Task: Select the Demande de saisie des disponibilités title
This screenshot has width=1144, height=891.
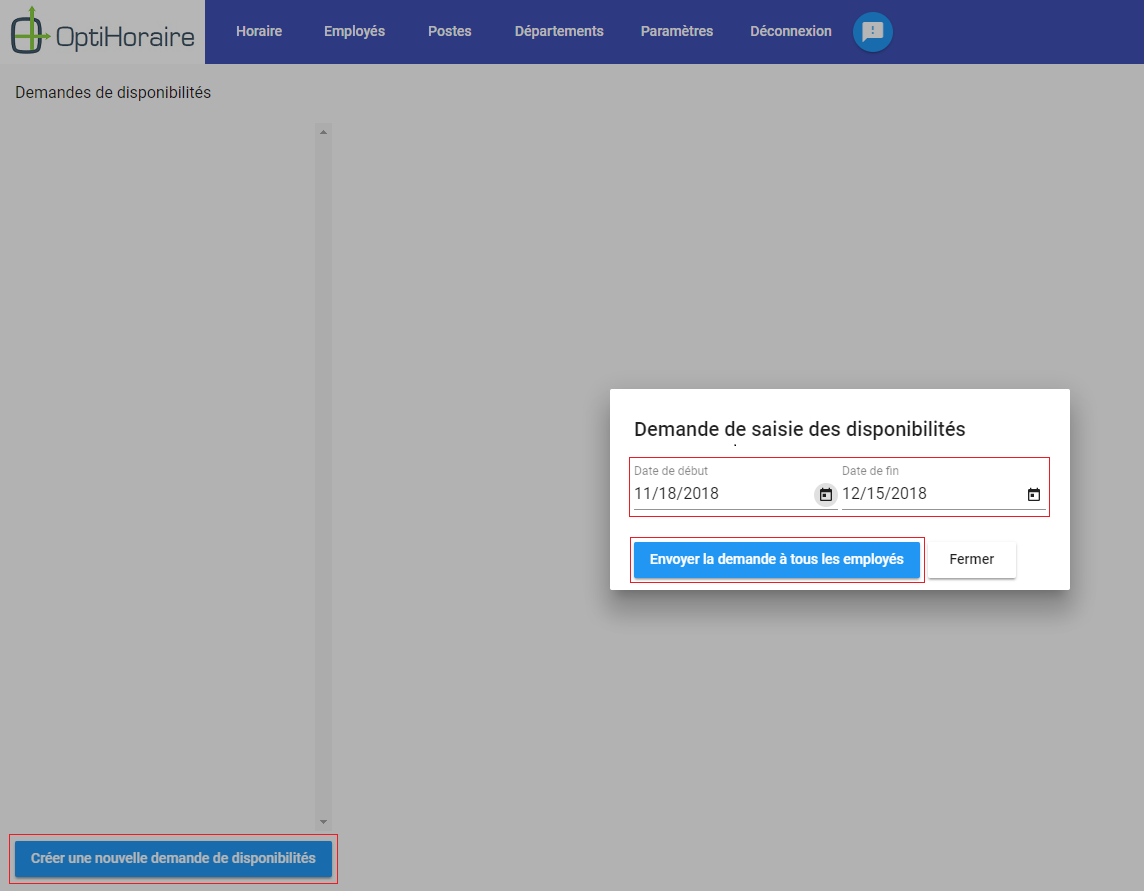Action: click(x=800, y=429)
